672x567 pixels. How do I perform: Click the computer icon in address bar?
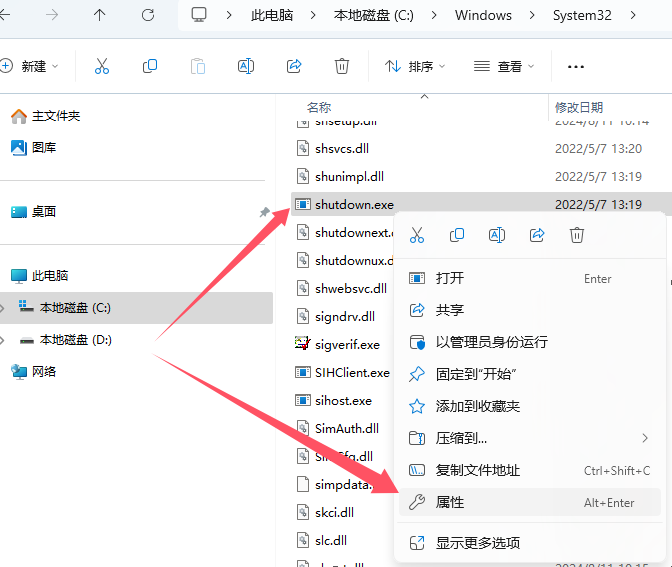click(199, 15)
